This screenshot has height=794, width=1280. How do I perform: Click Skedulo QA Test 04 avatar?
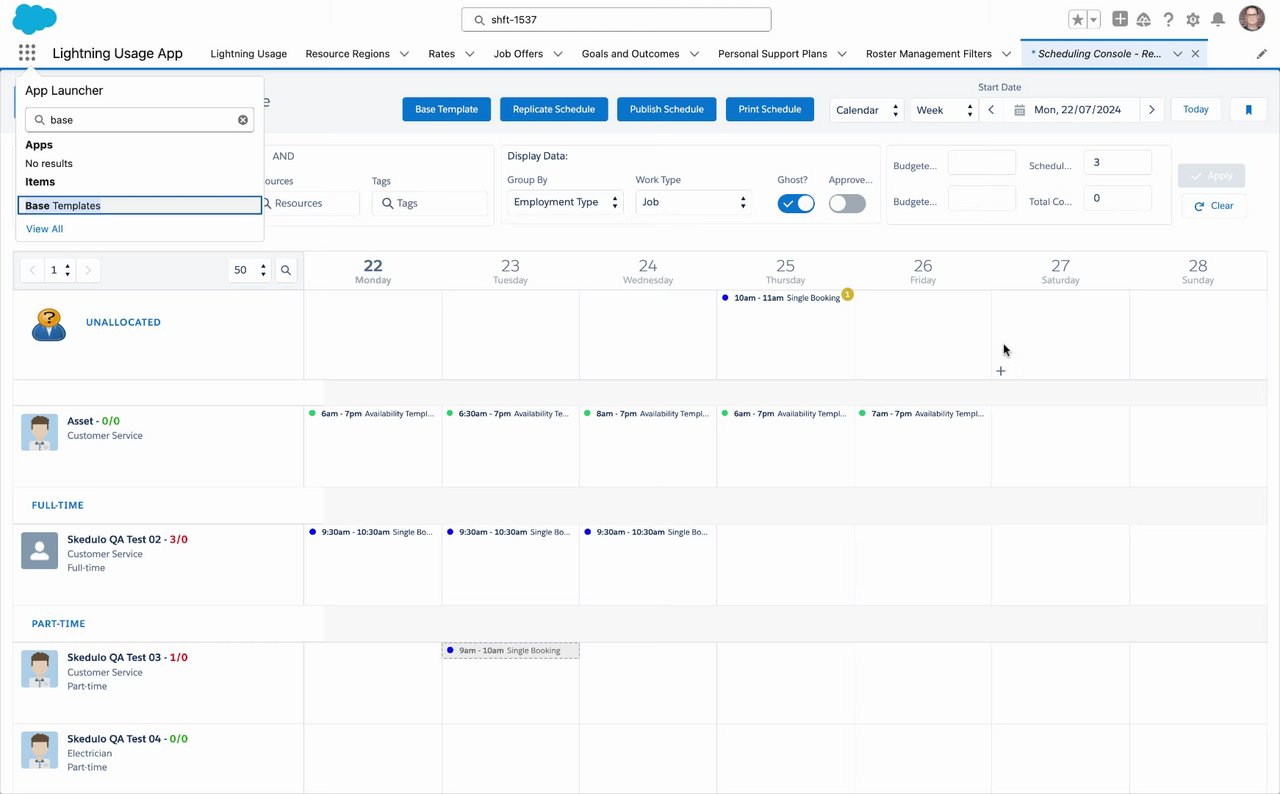click(39, 750)
